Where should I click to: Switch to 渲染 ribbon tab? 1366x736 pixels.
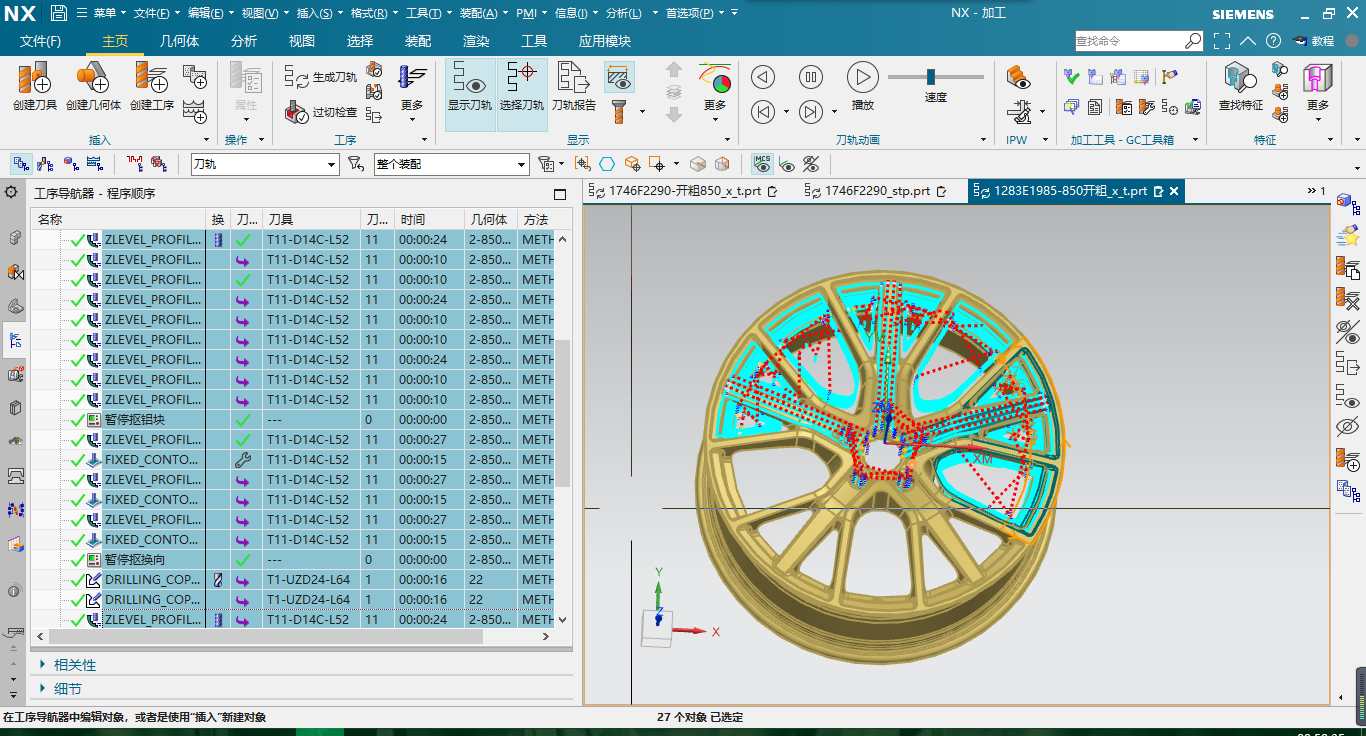476,41
